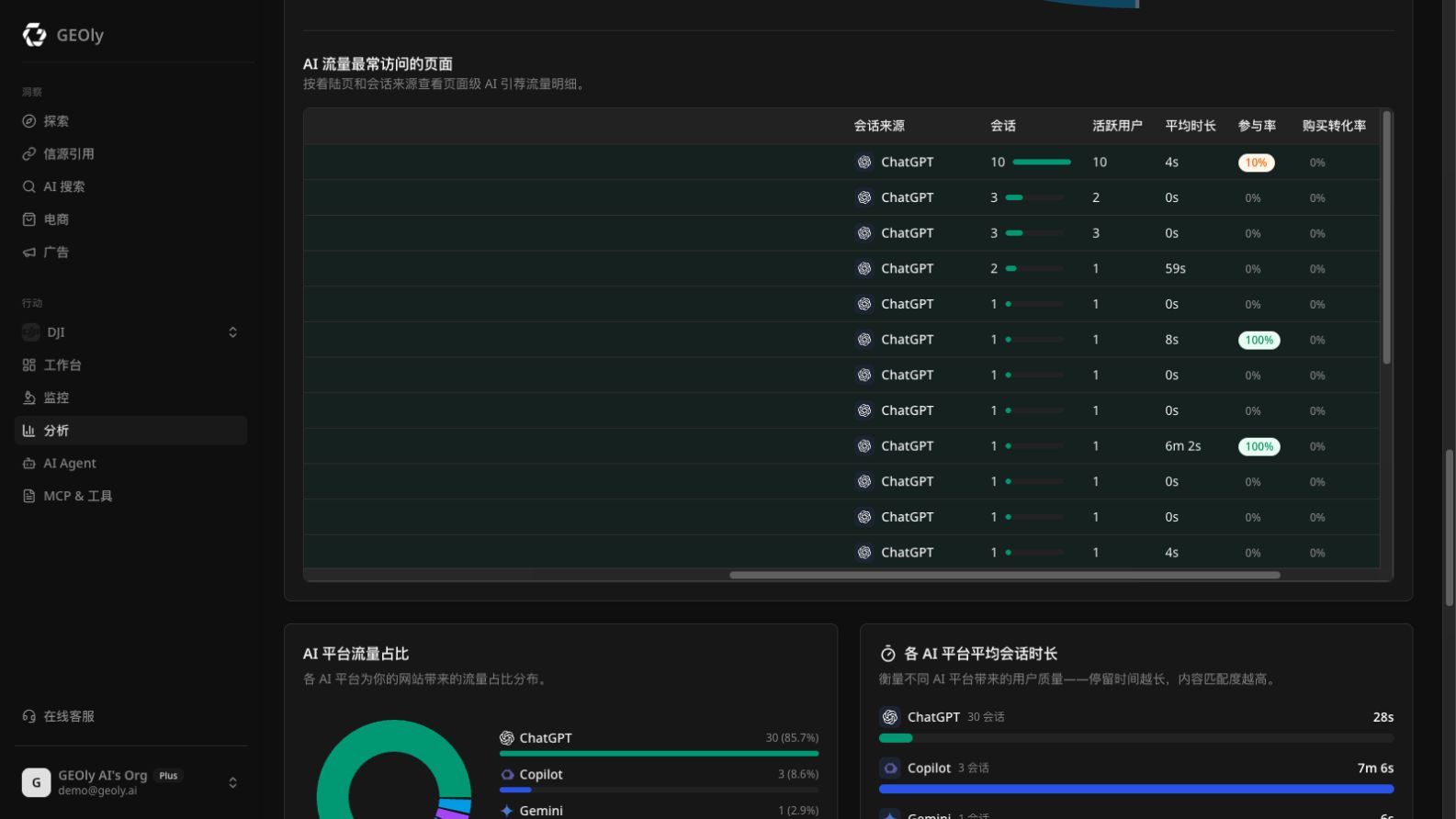The image size is (1456, 819).
Task: Click Gemini sparkle icon in traffic share legend
Action: 507,811
